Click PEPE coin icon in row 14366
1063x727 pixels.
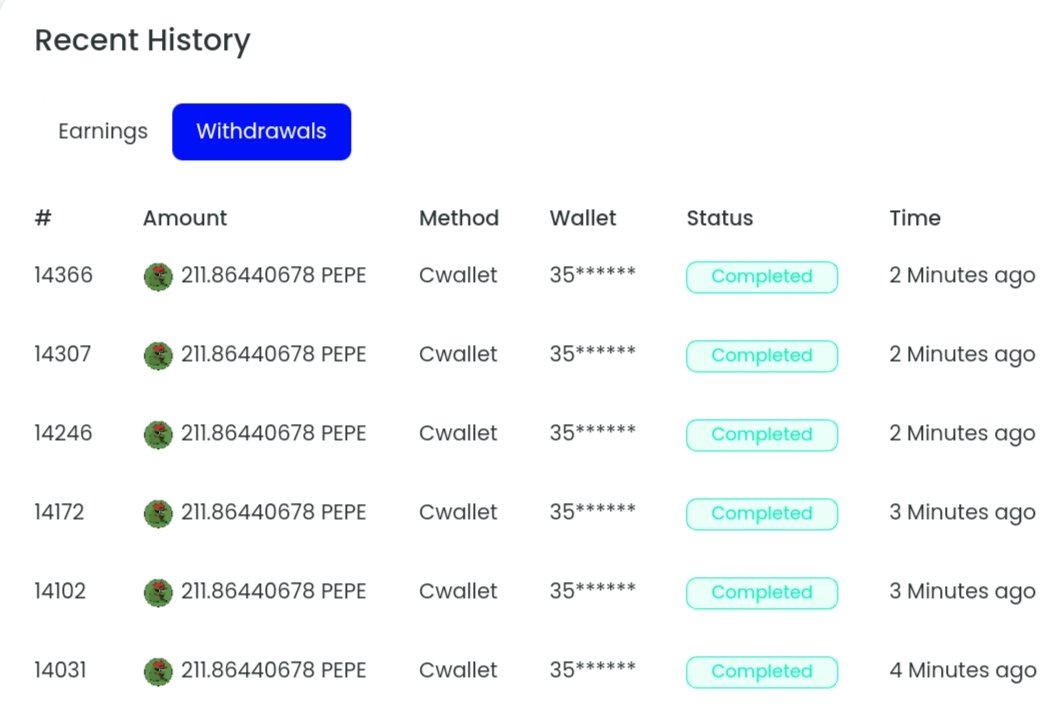[x=158, y=277]
